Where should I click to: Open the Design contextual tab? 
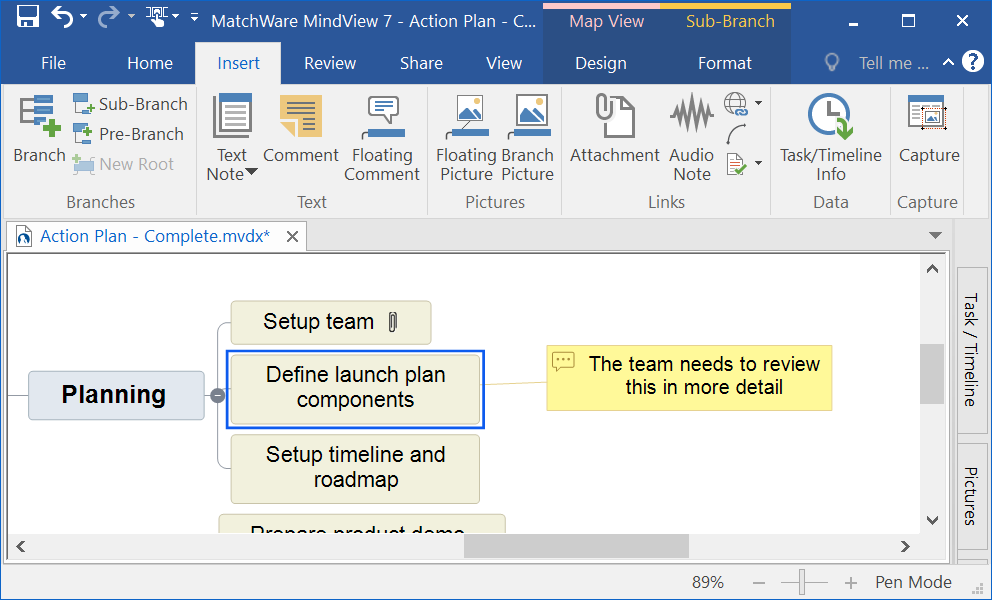pos(601,63)
